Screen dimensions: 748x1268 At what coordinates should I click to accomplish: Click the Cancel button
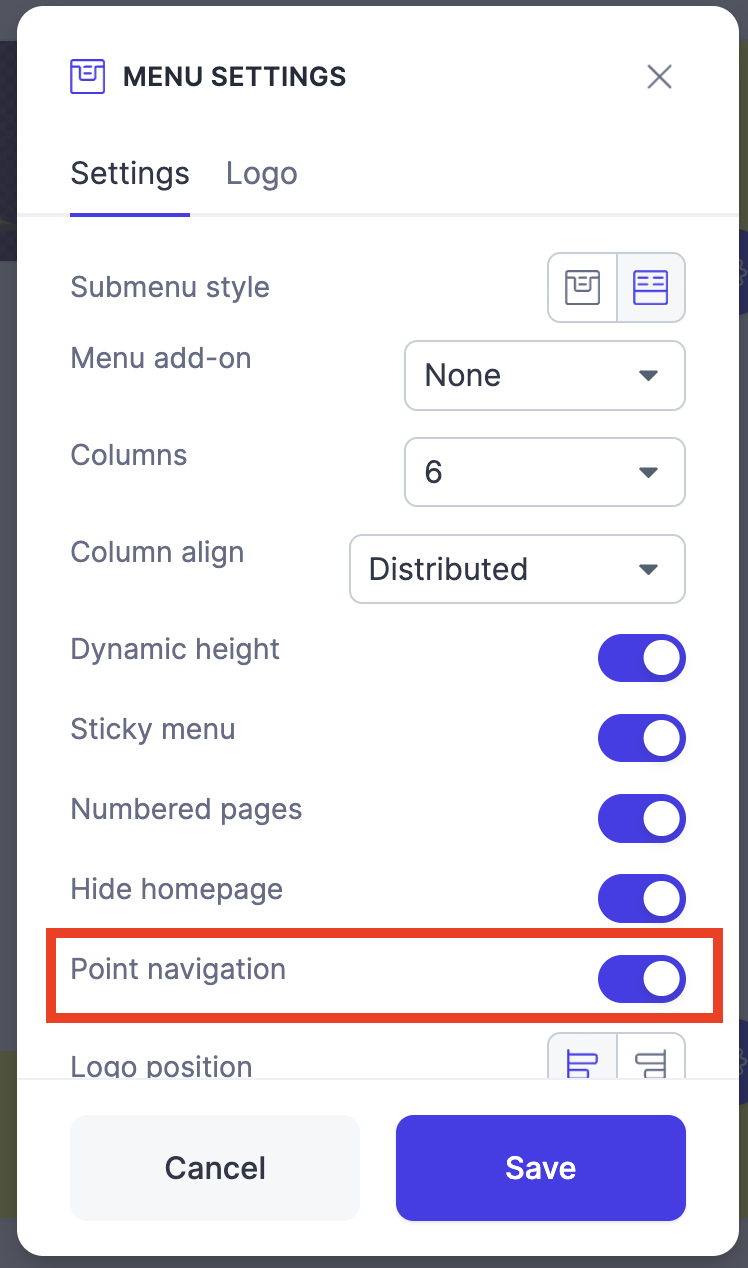pos(215,1168)
